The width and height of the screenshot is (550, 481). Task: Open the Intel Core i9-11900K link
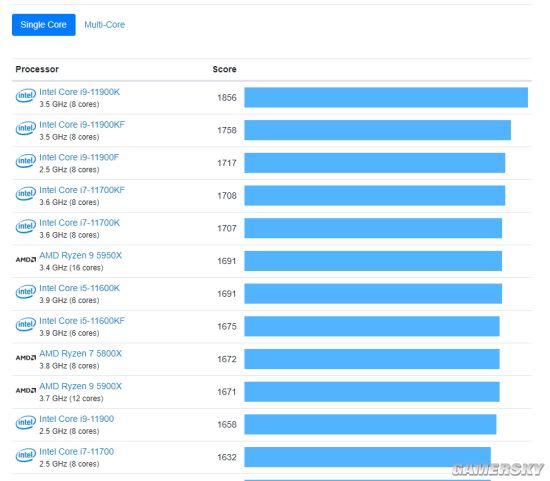[x=80, y=92]
